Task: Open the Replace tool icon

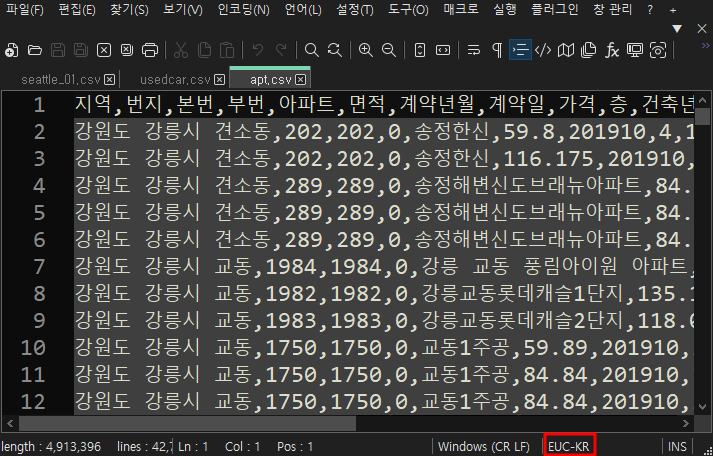Action: pyautogui.click(x=335, y=50)
